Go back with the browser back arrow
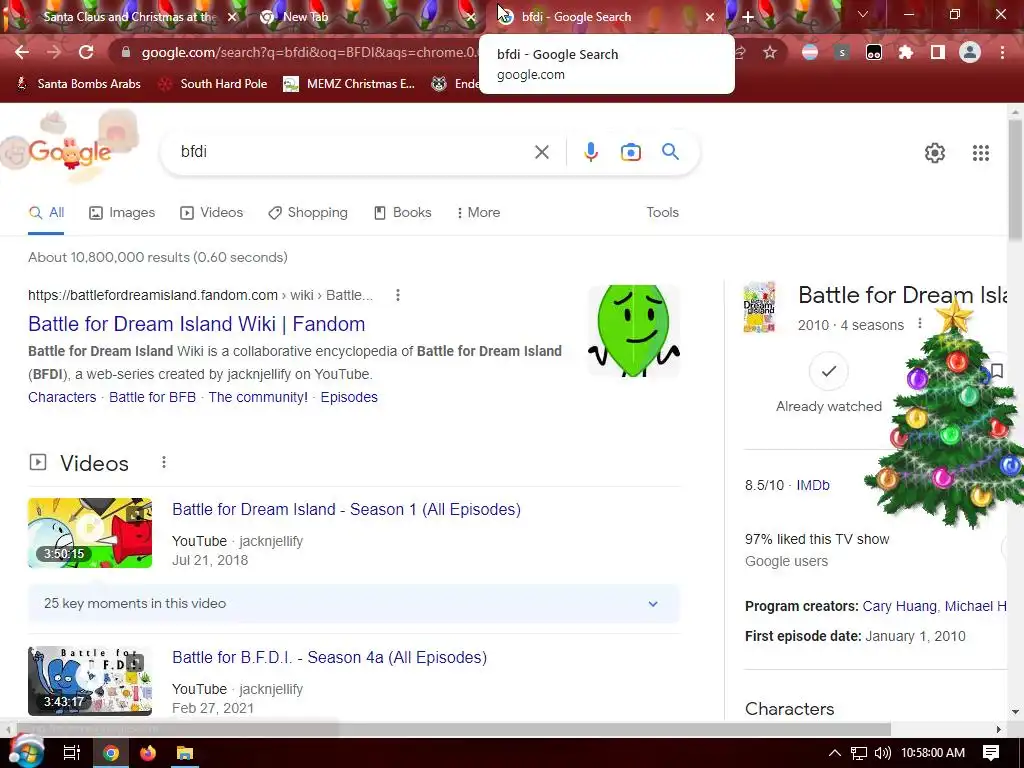The height and width of the screenshot is (768, 1024). point(22,52)
